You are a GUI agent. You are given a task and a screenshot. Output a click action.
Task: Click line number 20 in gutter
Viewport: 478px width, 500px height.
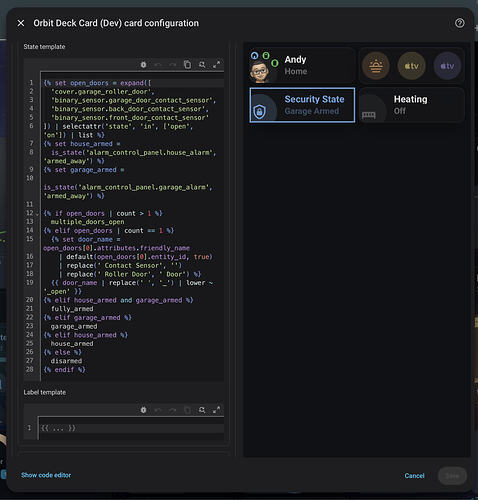[x=30, y=300]
